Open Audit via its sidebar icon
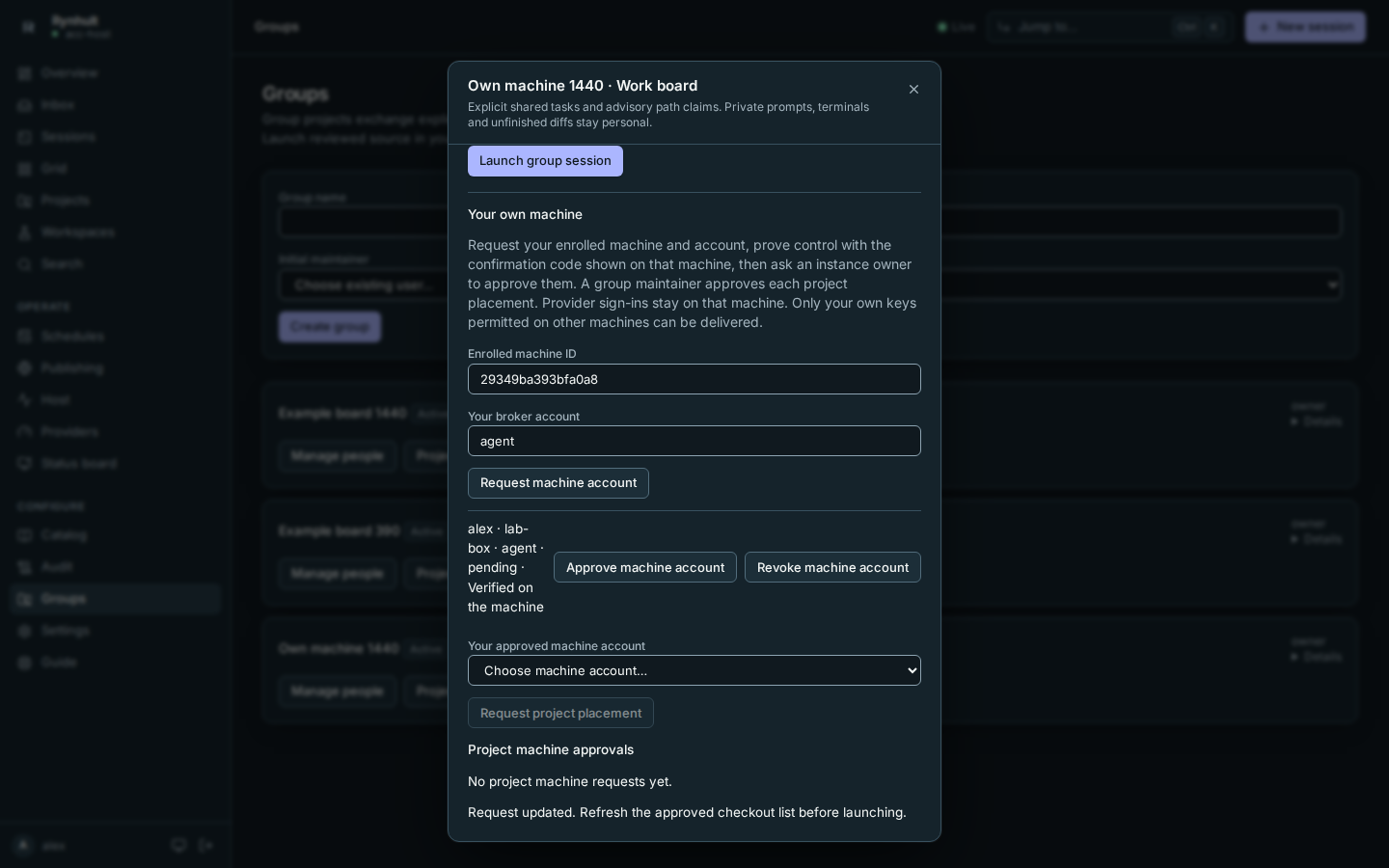Image resolution: width=1389 pixels, height=868 pixels. [x=25, y=567]
